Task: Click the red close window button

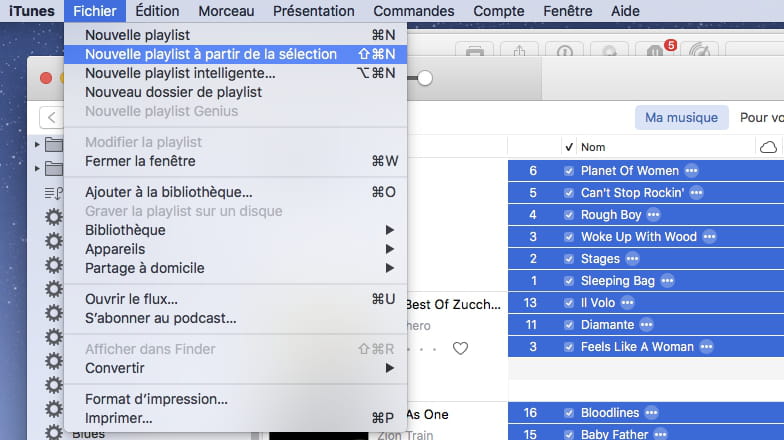Action: (x=46, y=78)
